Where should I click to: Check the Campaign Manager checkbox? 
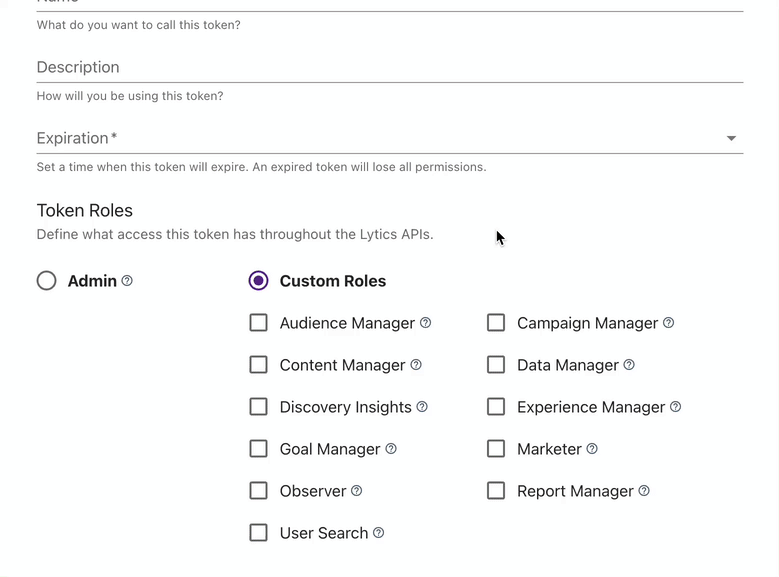point(496,323)
